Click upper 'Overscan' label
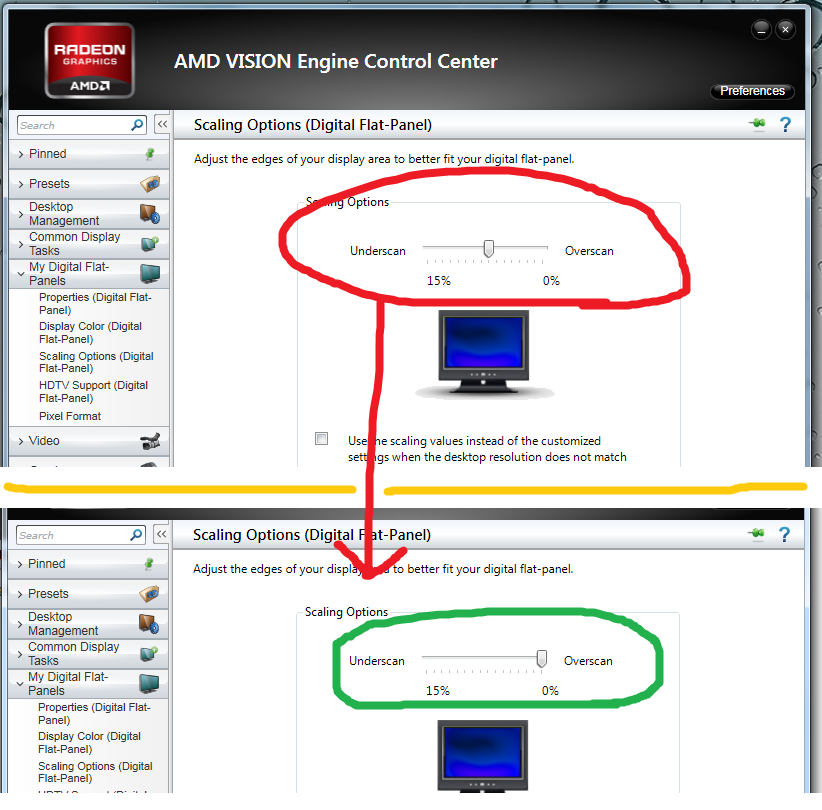The height and width of the screenshot is (810, 822). pyautogui.click(x=589, y=251)
